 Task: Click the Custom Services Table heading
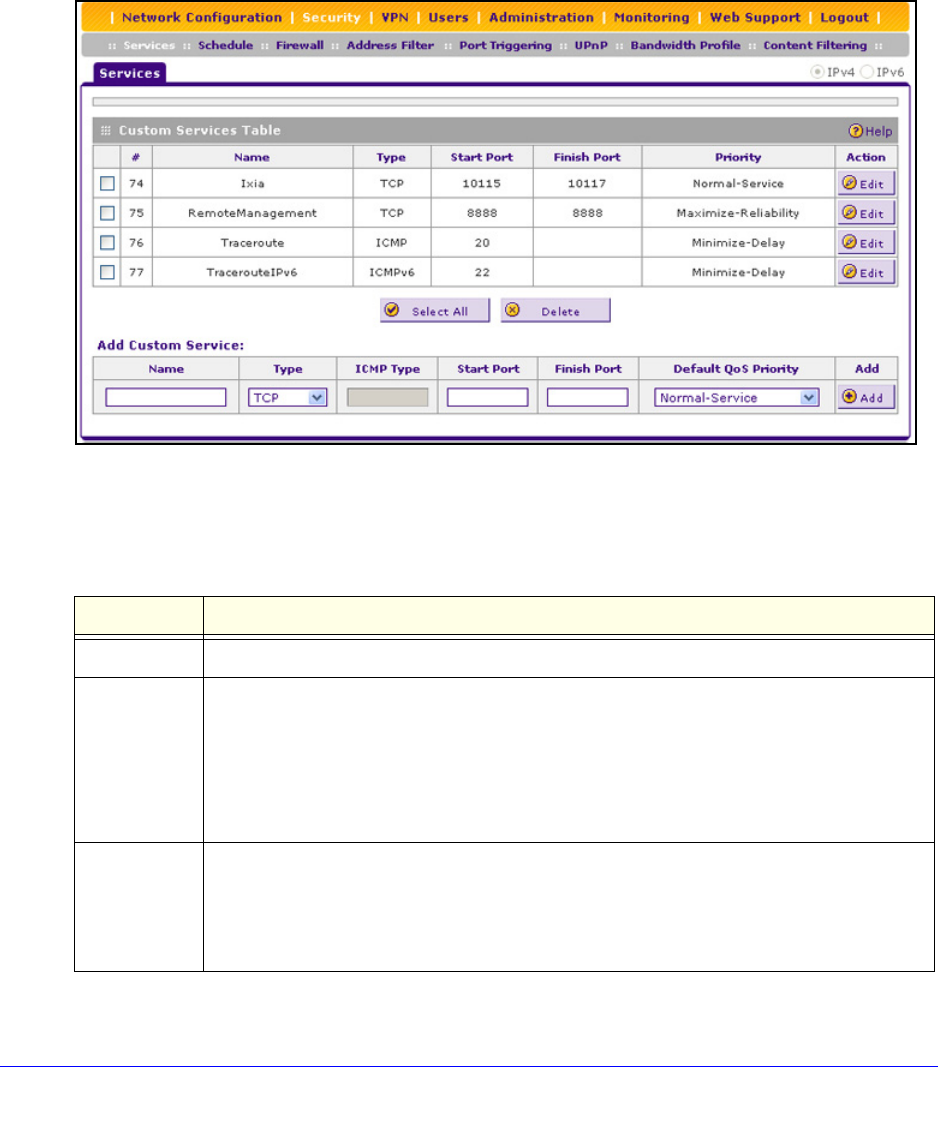tap(200, 130)
